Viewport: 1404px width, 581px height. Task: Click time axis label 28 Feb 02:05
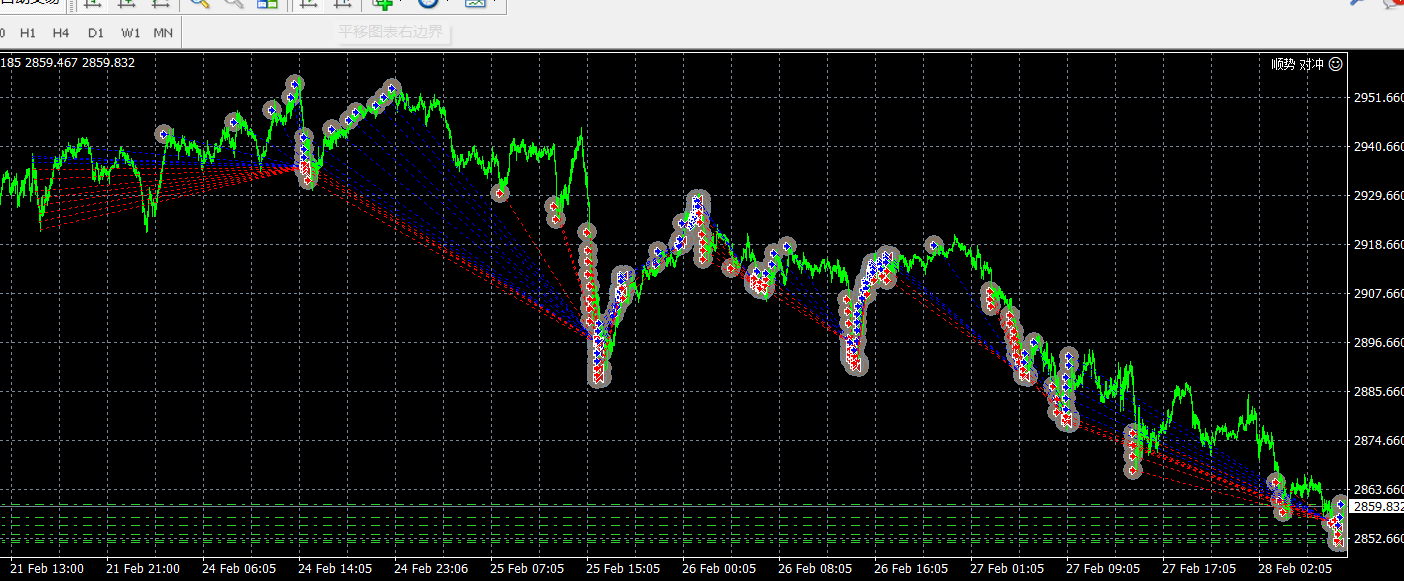(1295, 569)
